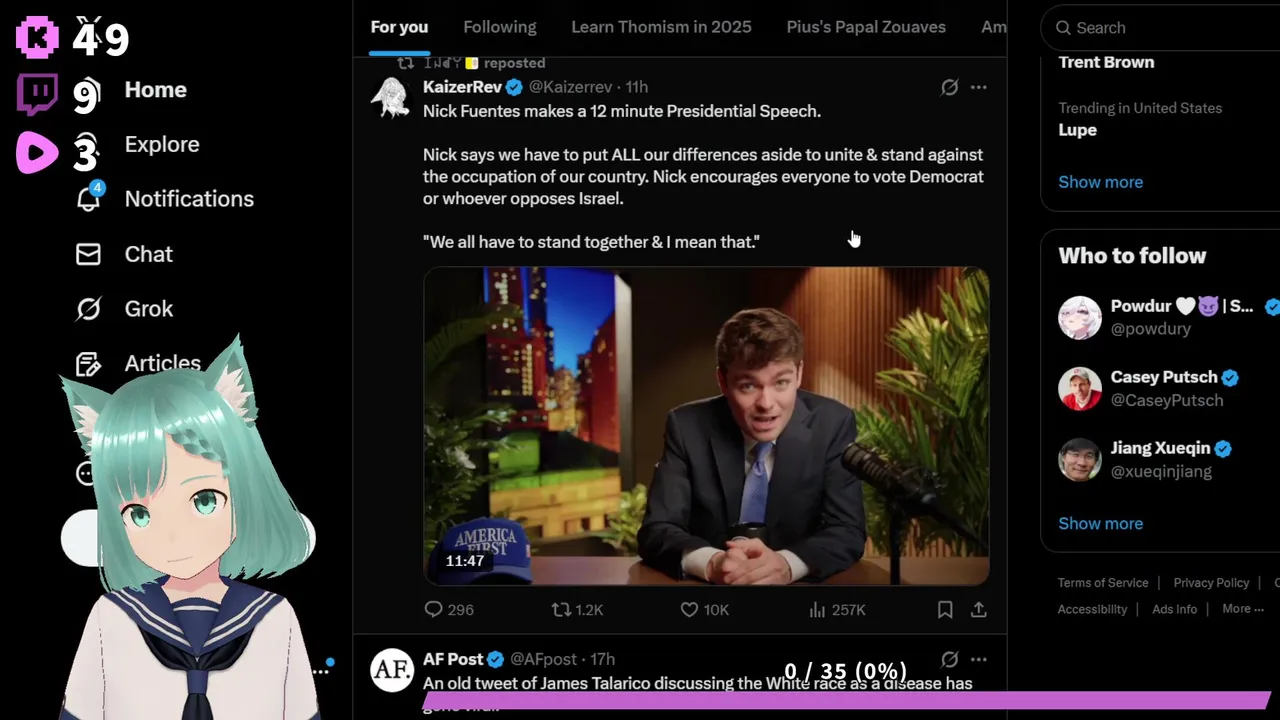Image resolution: width=1280 pixels, height=720 pixels.
Task: Click the 11:47 video duration badge
Action: [465, 561]
